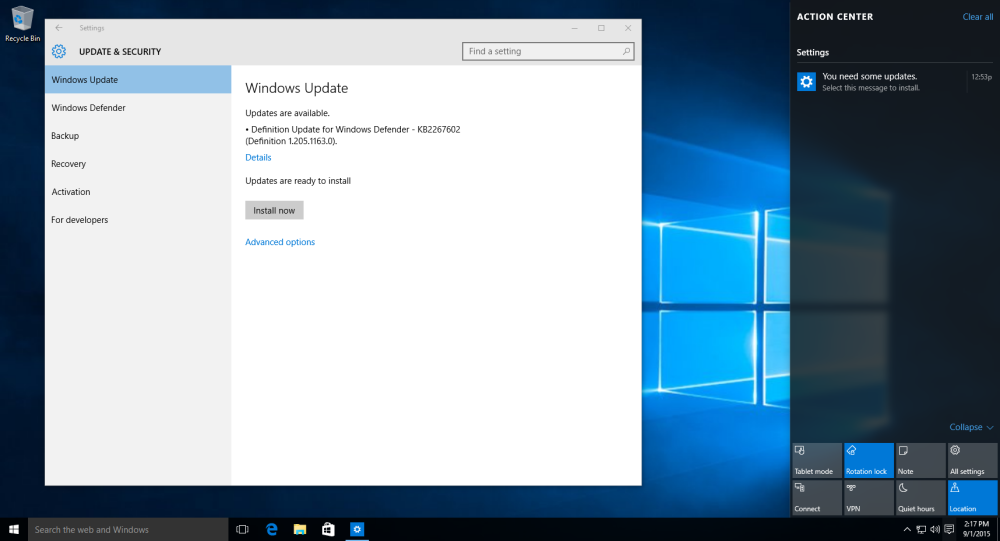1000x541 pixels.
Task: Open the Note quick action
Action: point(920,461)
